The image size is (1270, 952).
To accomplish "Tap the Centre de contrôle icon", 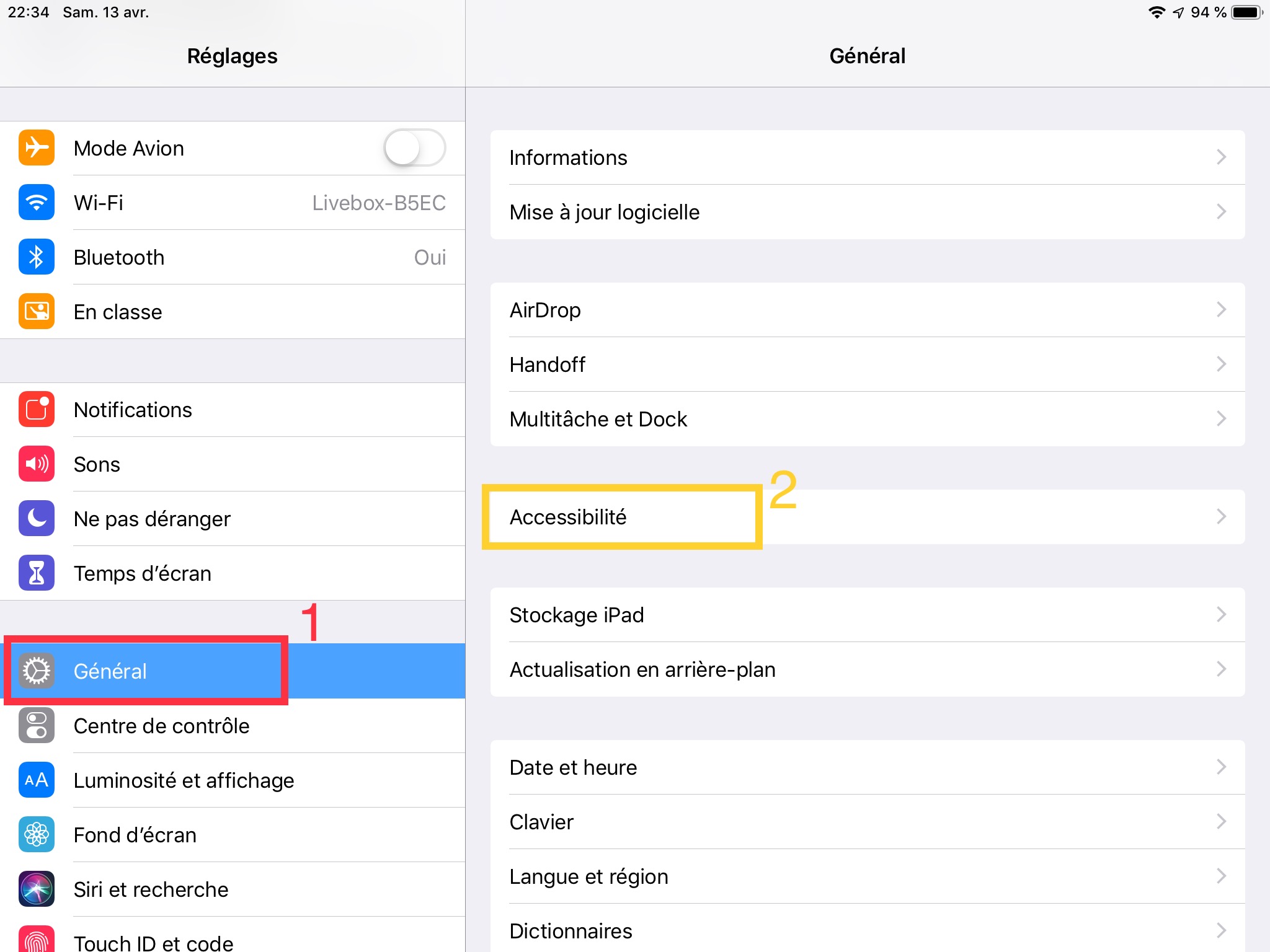I will coord(37,726).
